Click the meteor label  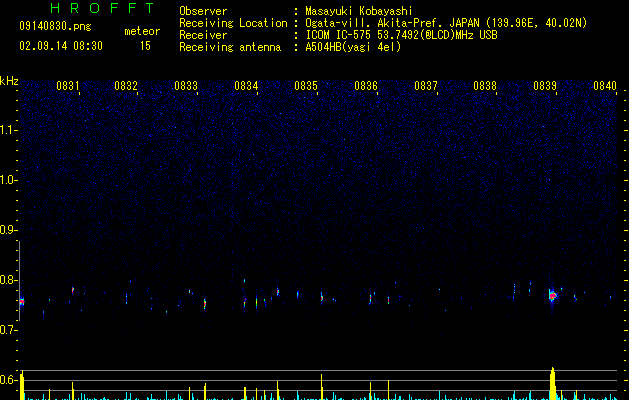142,31
